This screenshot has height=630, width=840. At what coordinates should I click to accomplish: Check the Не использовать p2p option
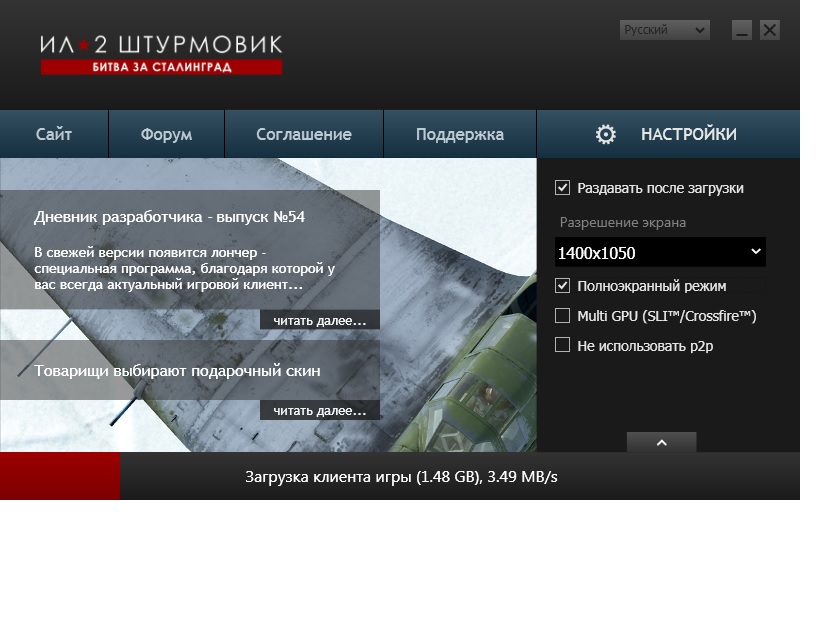[562, 345]
